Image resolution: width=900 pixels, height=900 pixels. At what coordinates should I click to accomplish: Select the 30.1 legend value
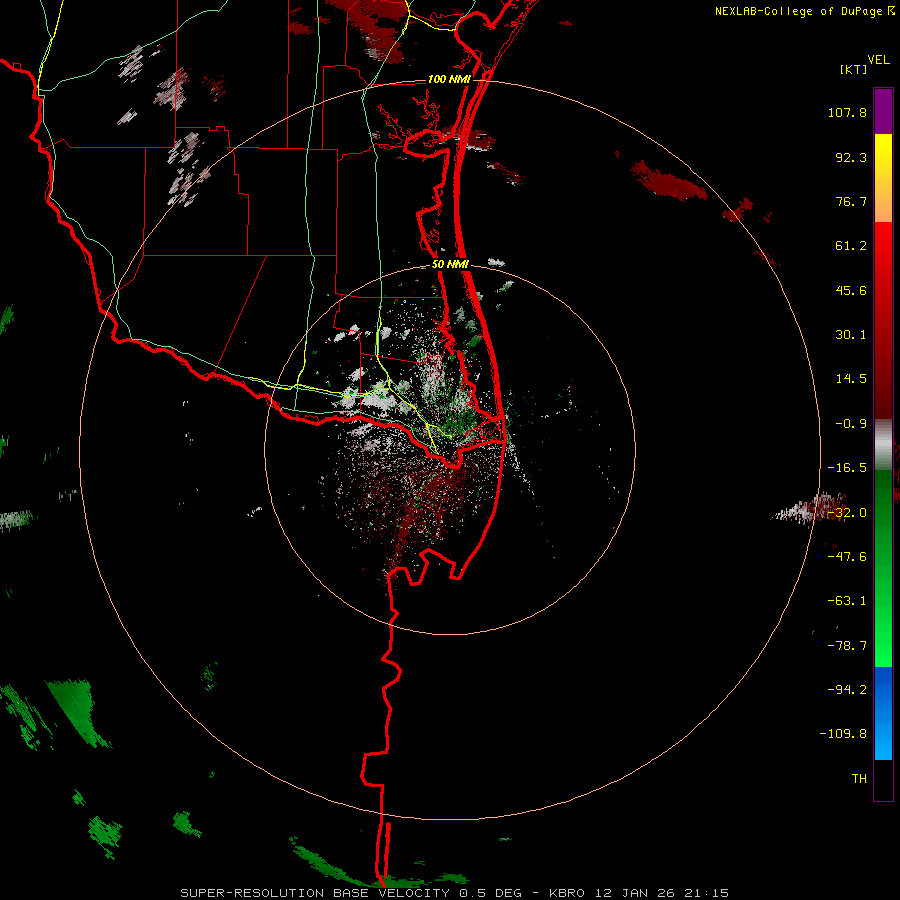coord(851,335)
